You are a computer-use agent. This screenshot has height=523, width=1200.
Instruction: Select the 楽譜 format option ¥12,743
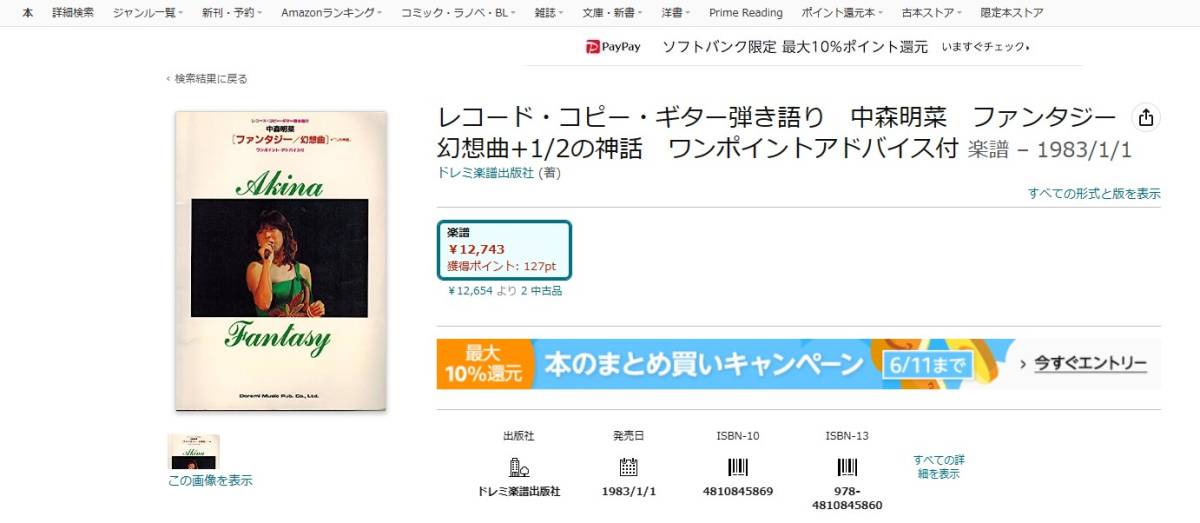tap(504, 250)
